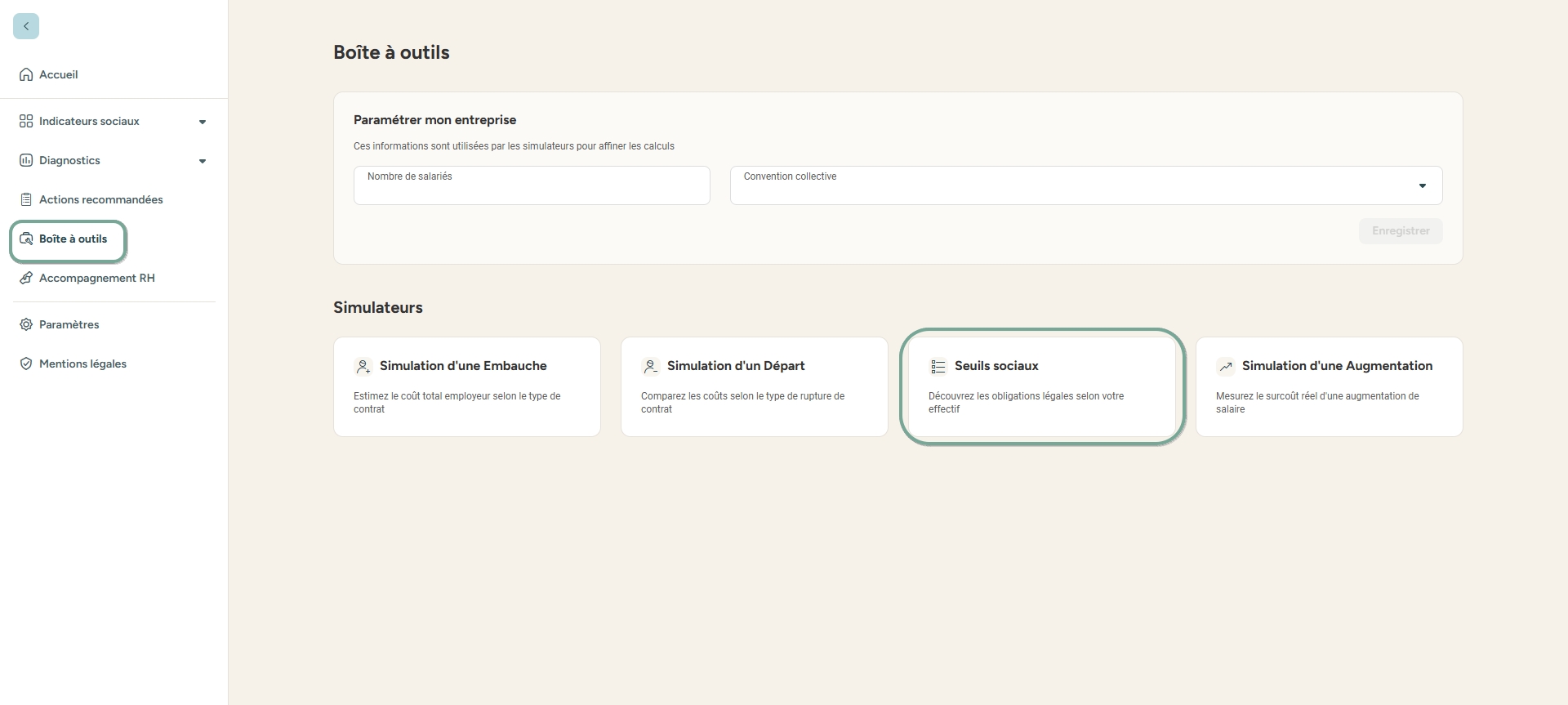Click the Simulation d'une Augmentation trend icon
The height and width of the screenshot is (705, 1568).
click(1225, 367)
